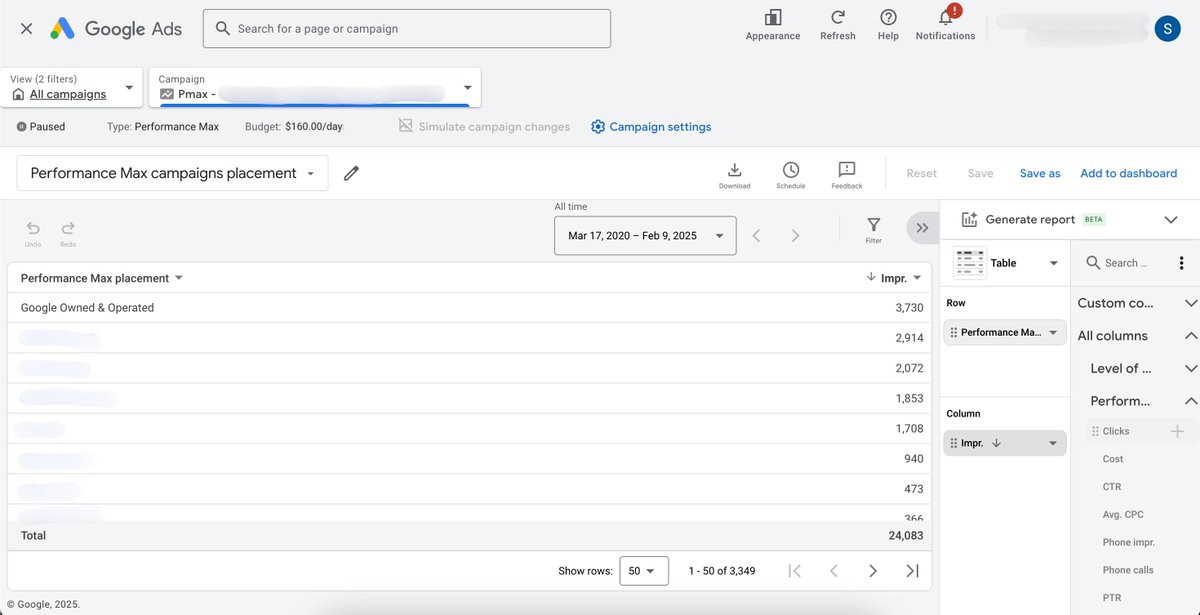Select the Phone calls column item

[x=1127, y=570]
